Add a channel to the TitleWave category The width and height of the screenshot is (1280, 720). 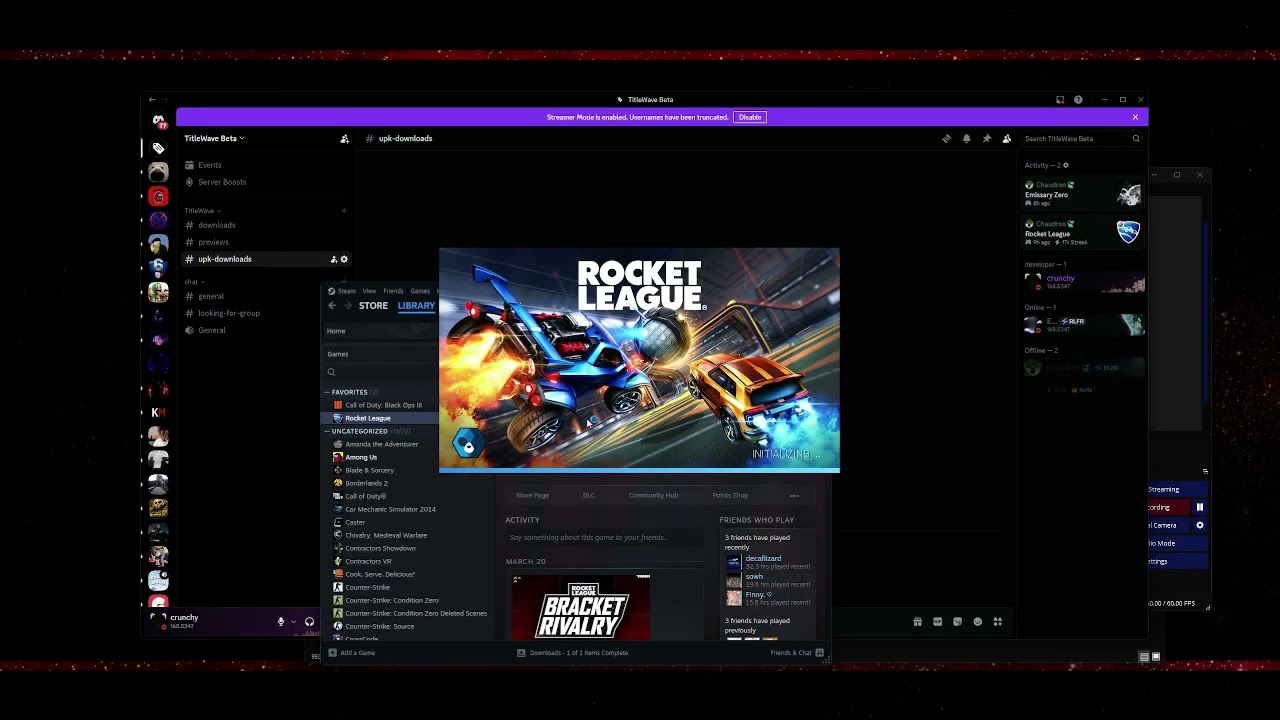tap(344, 211)
